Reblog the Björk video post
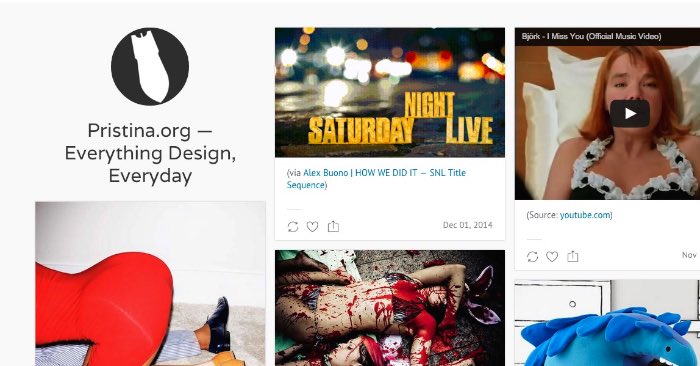700x366 pixels. tap(532, 257)
